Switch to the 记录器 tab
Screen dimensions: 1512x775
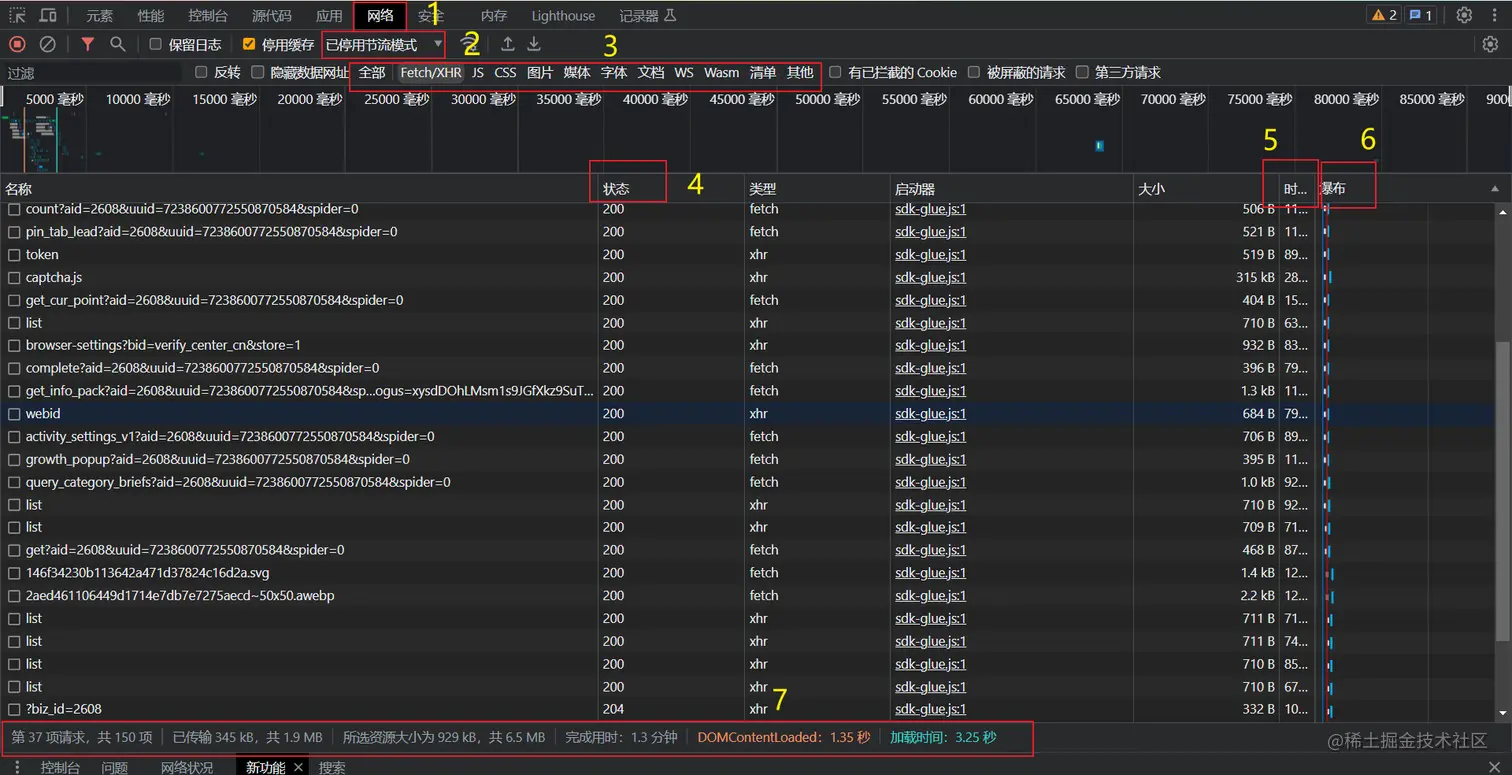647,16
